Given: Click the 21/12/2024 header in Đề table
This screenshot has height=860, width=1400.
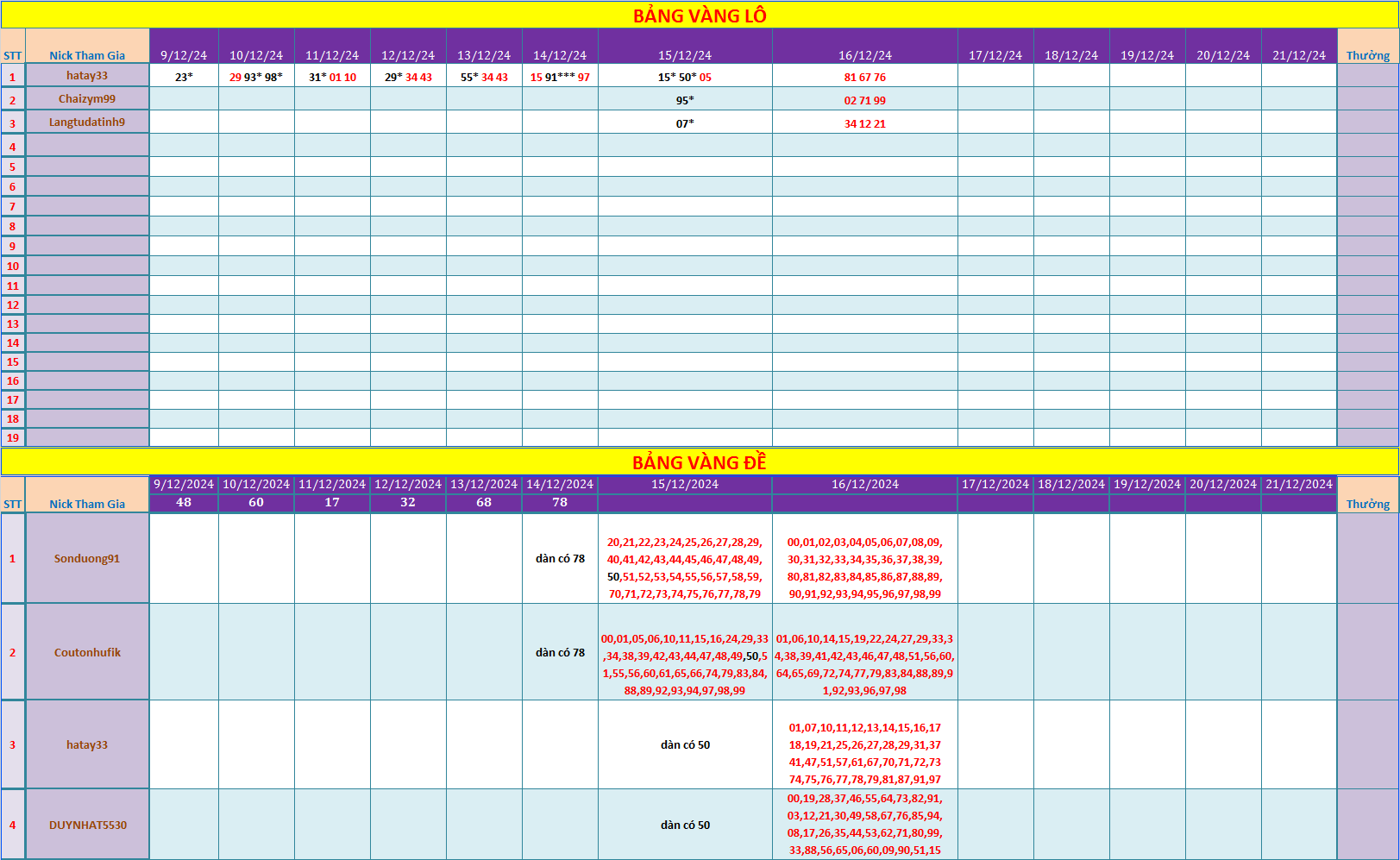Looking at the screenshot, I should [x=1299, y=484].
